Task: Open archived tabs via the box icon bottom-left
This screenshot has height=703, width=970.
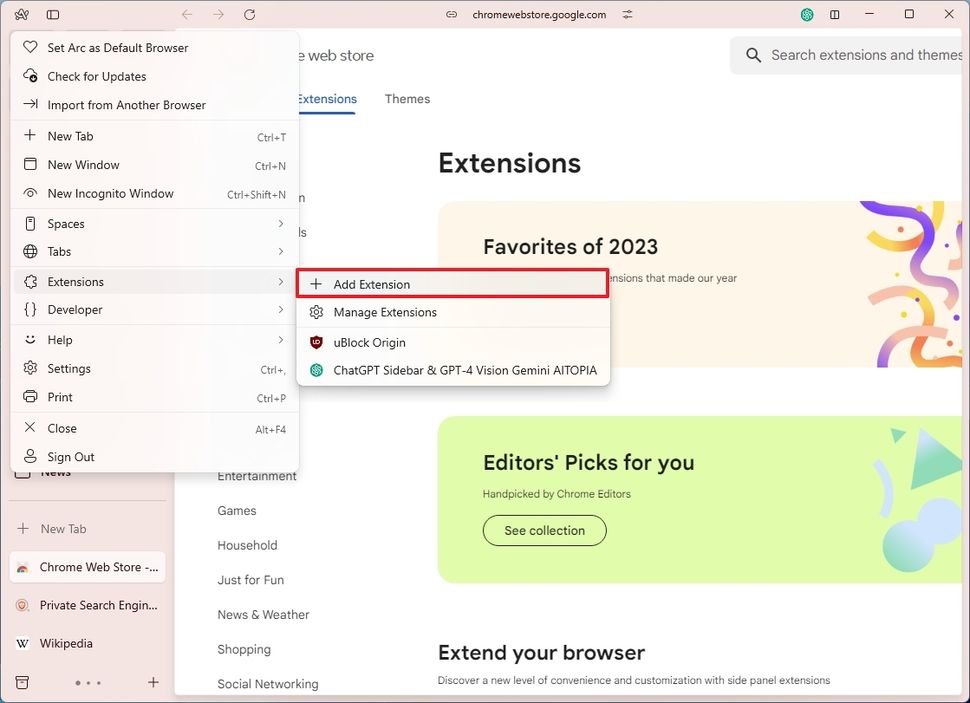Action: (22, 682)
